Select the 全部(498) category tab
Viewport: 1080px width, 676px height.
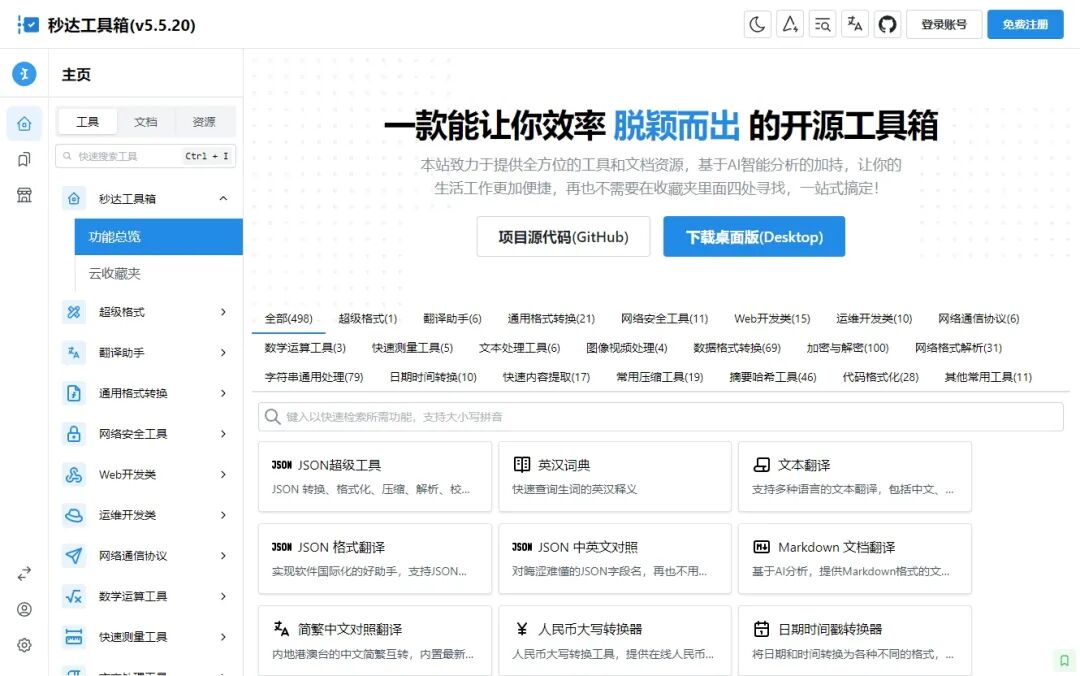[289, 319]
